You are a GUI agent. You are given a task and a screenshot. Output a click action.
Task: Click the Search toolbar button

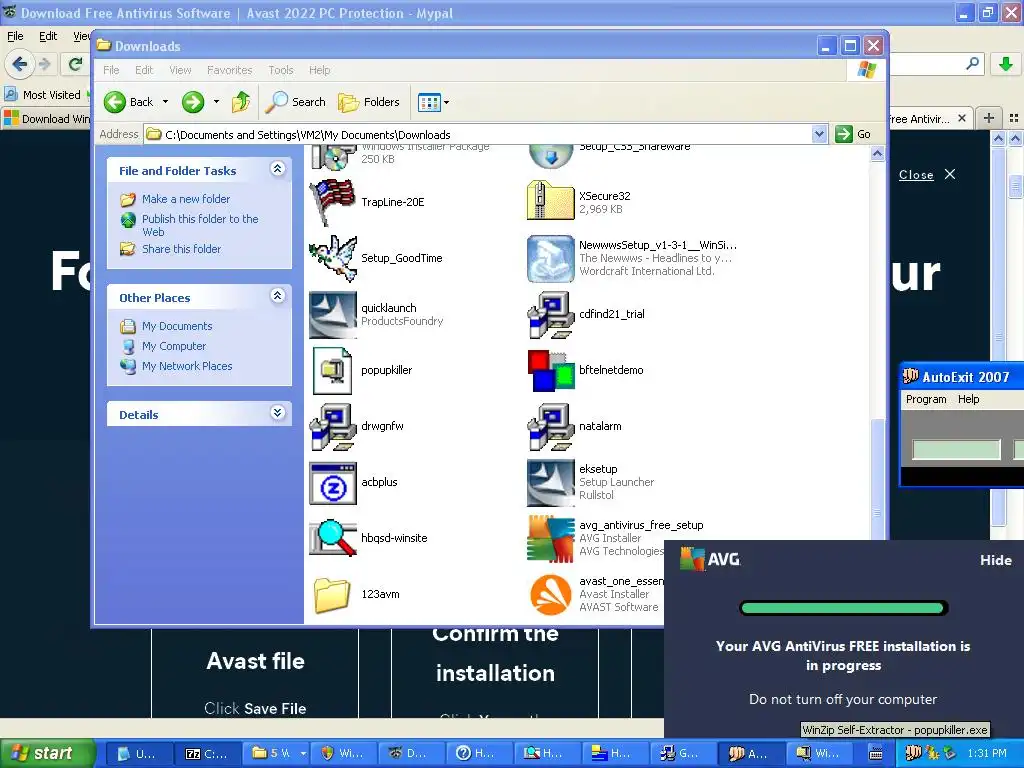click(296, 102)
